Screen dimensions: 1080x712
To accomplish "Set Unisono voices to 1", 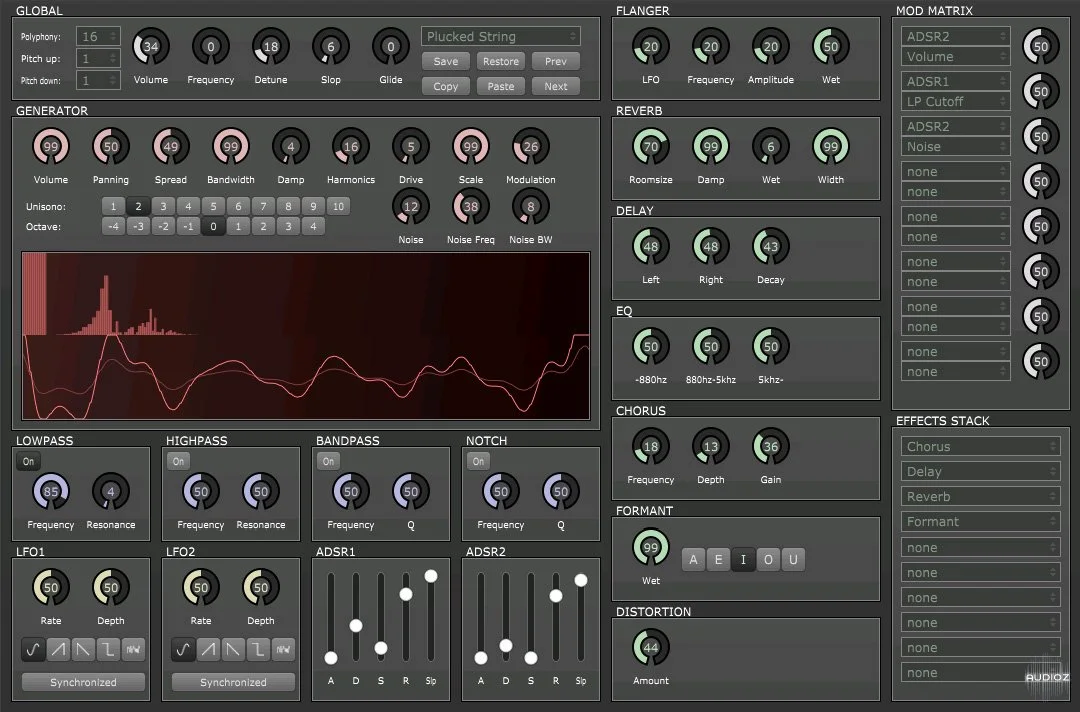I will [114, 206].
